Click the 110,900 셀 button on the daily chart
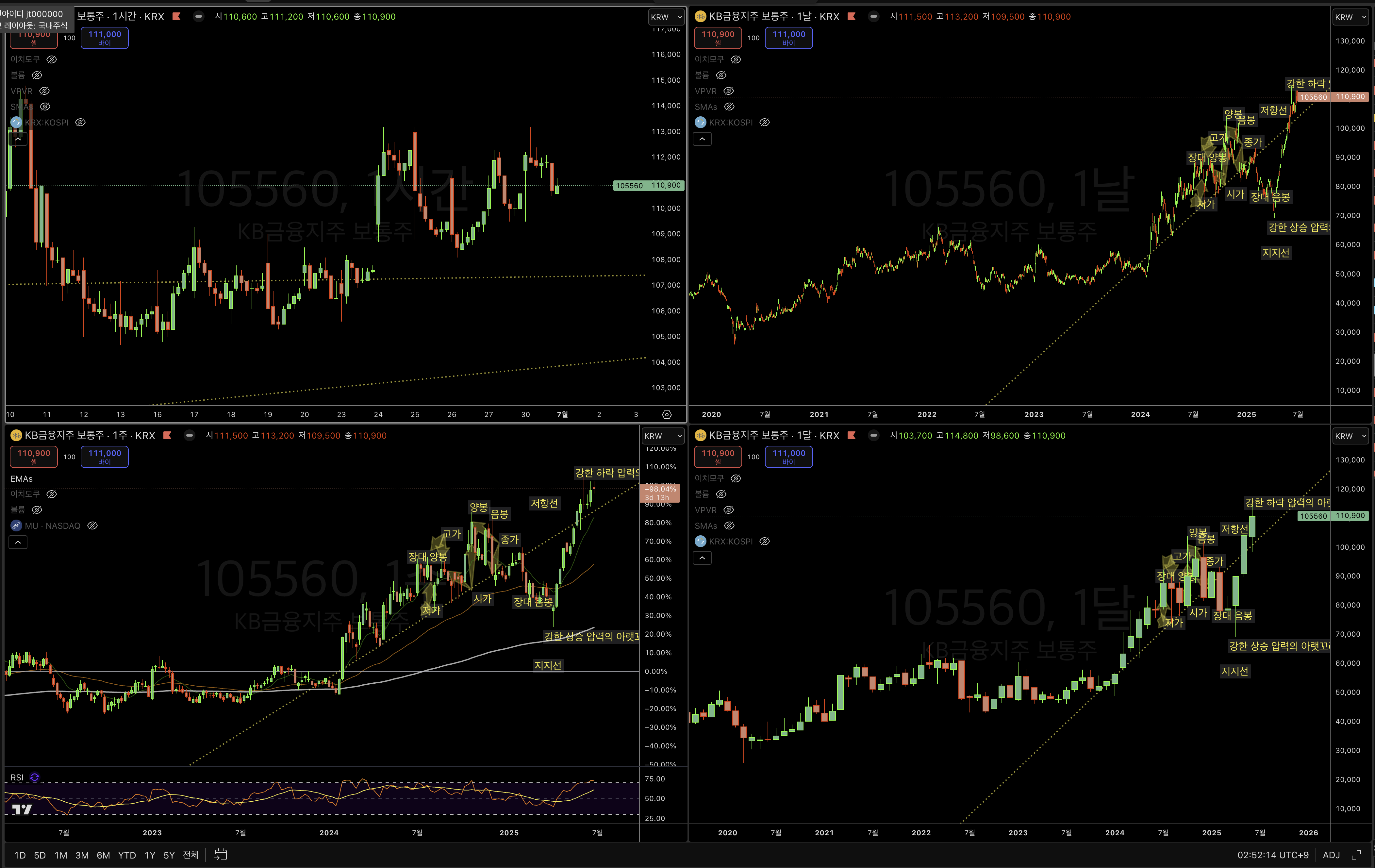 [718, 38]
